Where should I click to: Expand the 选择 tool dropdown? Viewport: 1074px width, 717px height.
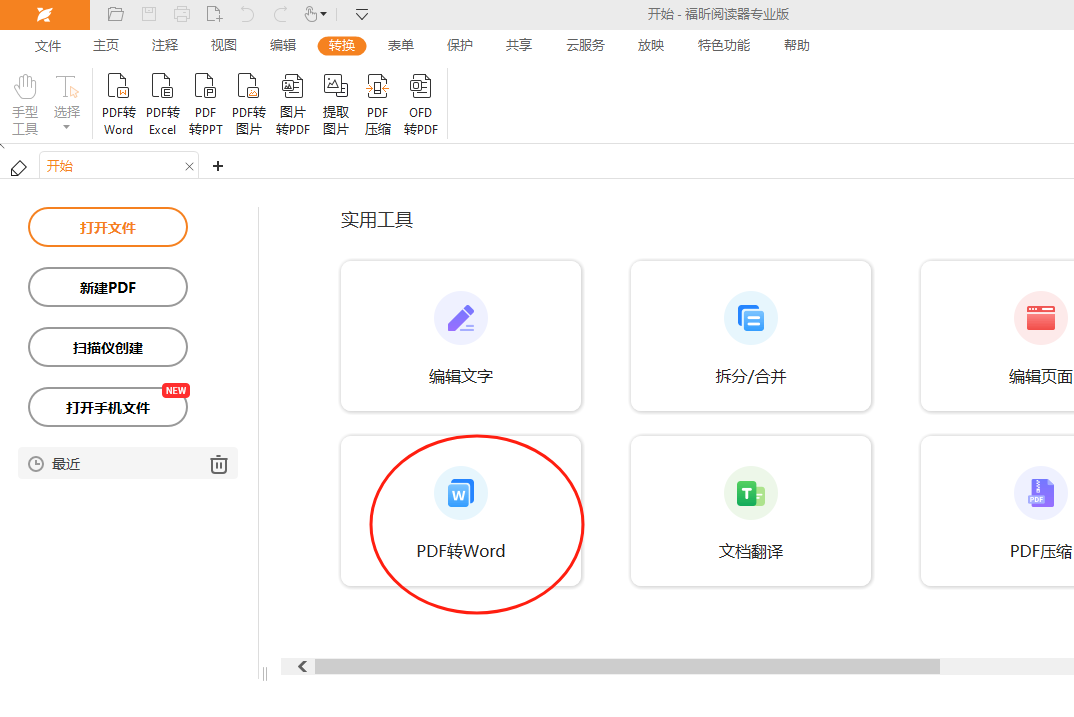(x=67, y=127)
